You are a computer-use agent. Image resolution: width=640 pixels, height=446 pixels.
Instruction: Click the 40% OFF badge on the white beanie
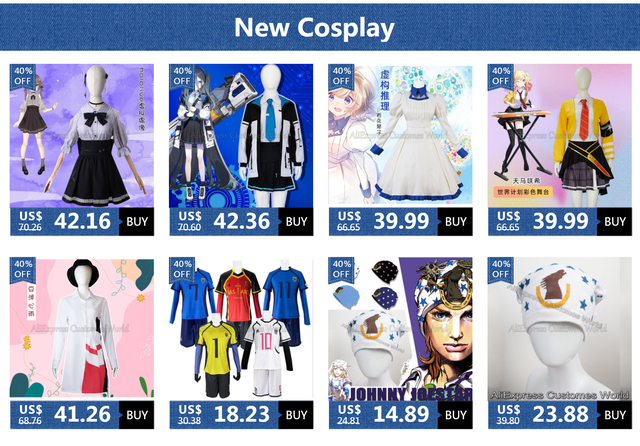point(500,269)
